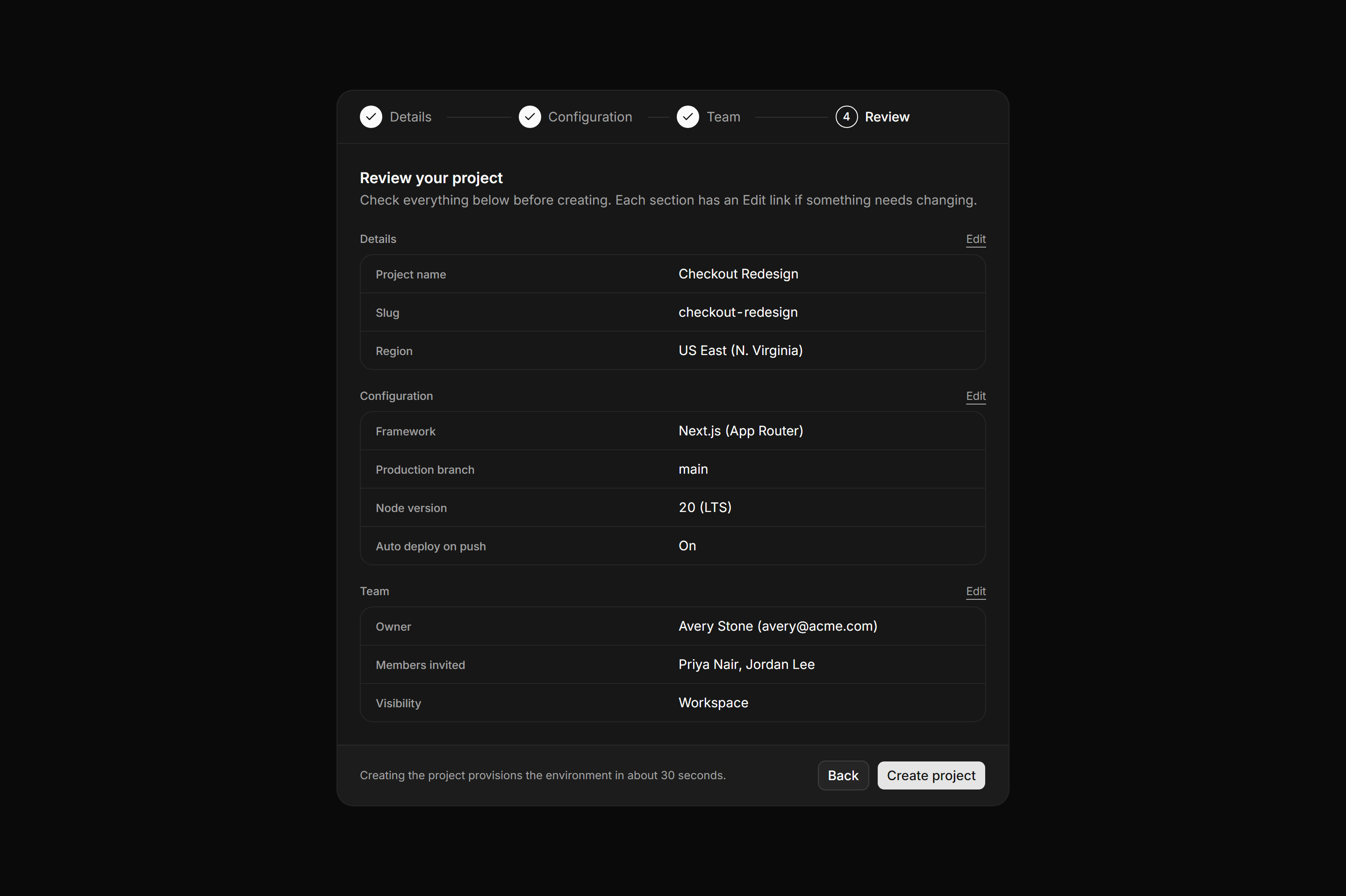Edit the Team section

click(x=976, y=591)
